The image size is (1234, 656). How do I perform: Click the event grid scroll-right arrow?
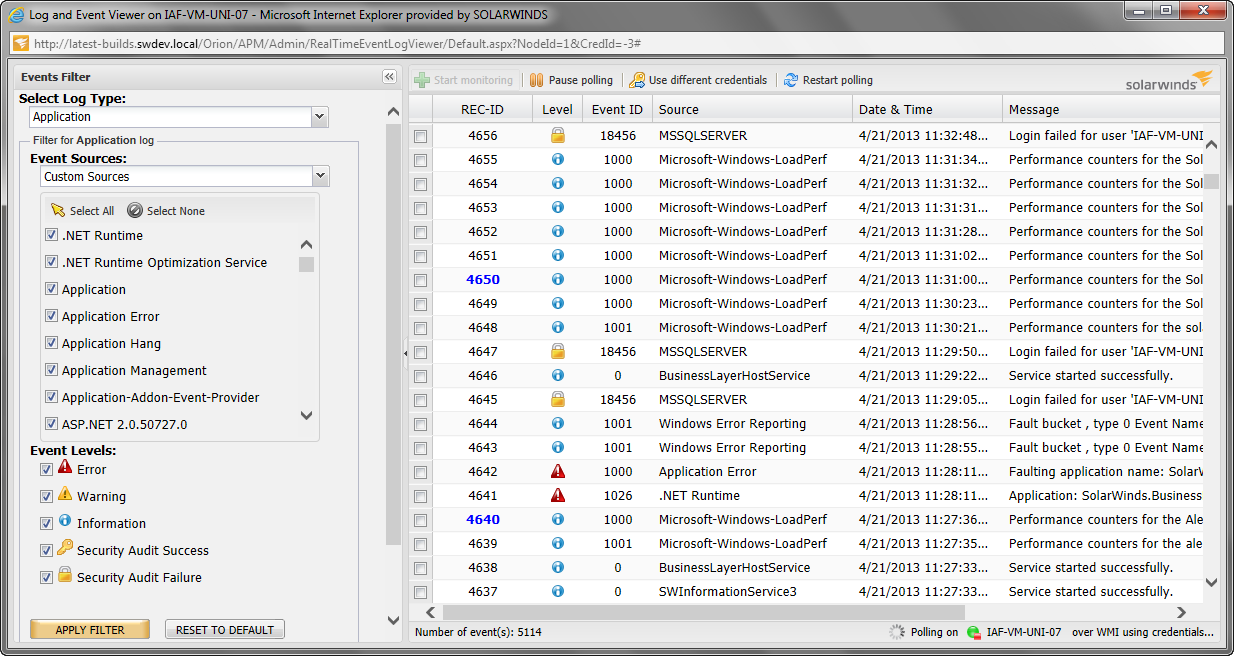click(x=1181, y=612)
